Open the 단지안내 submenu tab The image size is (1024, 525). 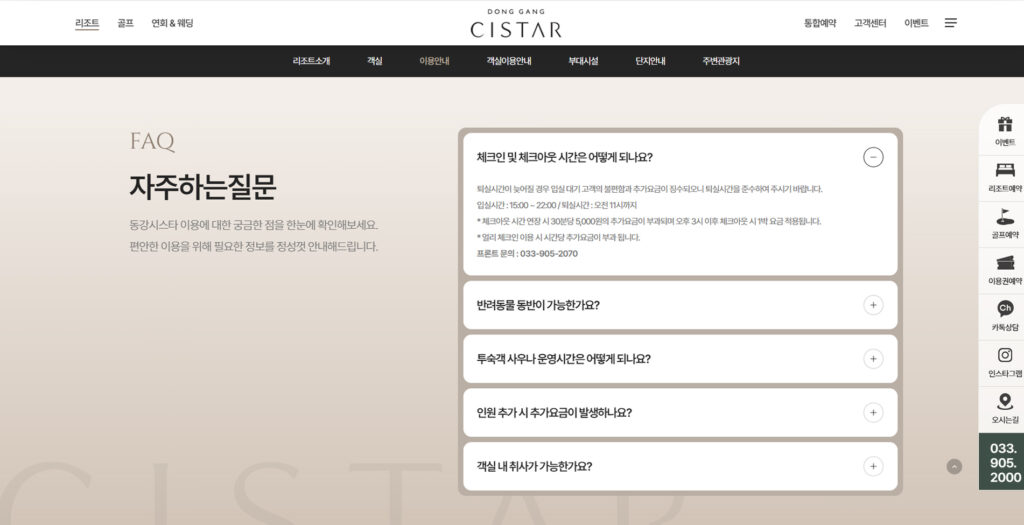click(x=650, y=61)
